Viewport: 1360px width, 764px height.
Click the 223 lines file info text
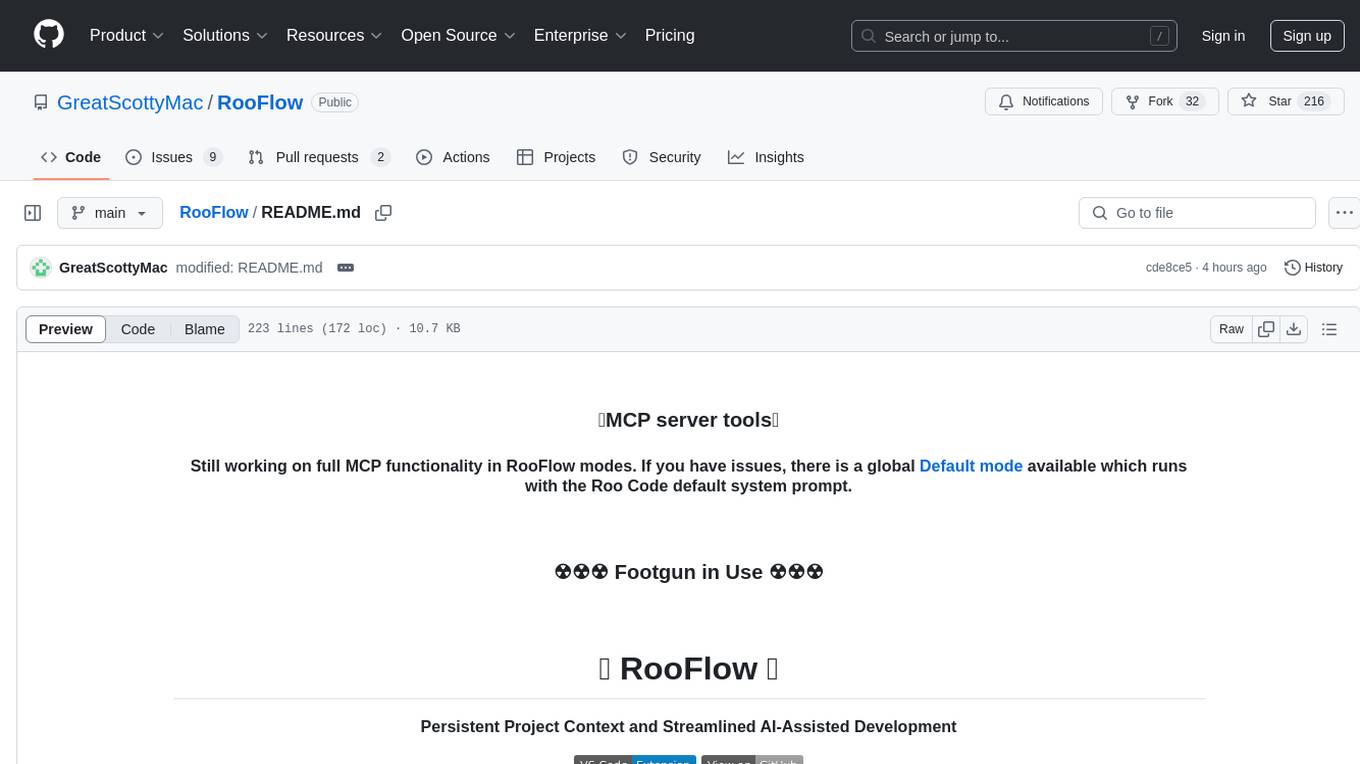click(354, 329)
